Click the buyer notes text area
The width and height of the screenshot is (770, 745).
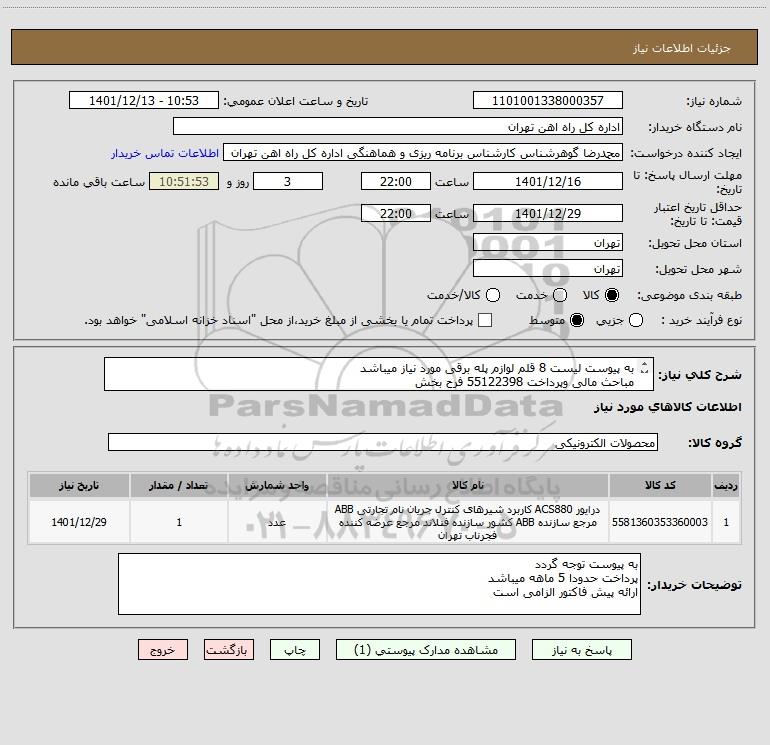[x=379, y=584]
